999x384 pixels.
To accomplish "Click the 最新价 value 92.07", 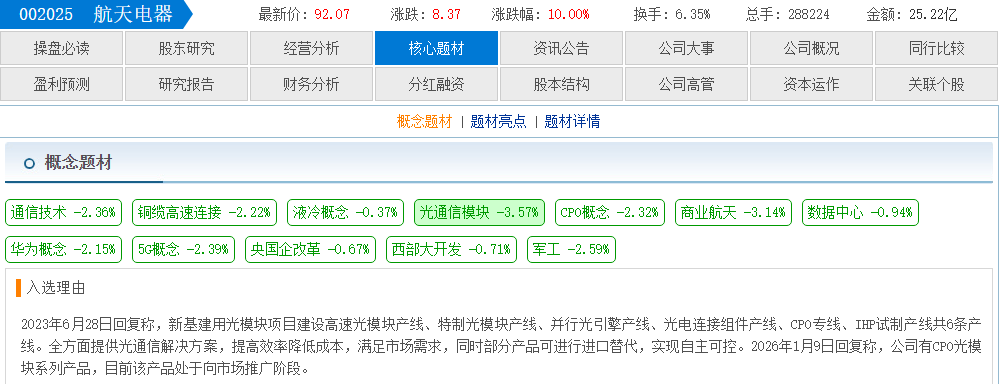I will click(332, 14).
